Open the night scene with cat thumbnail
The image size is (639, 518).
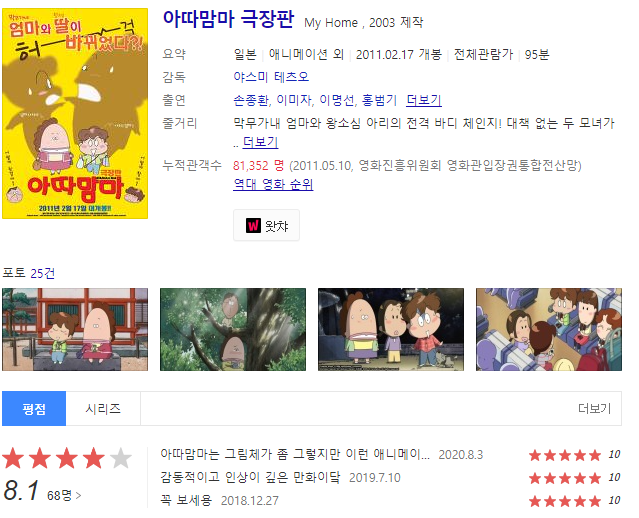pyautogui.click(x=391, y=329)
